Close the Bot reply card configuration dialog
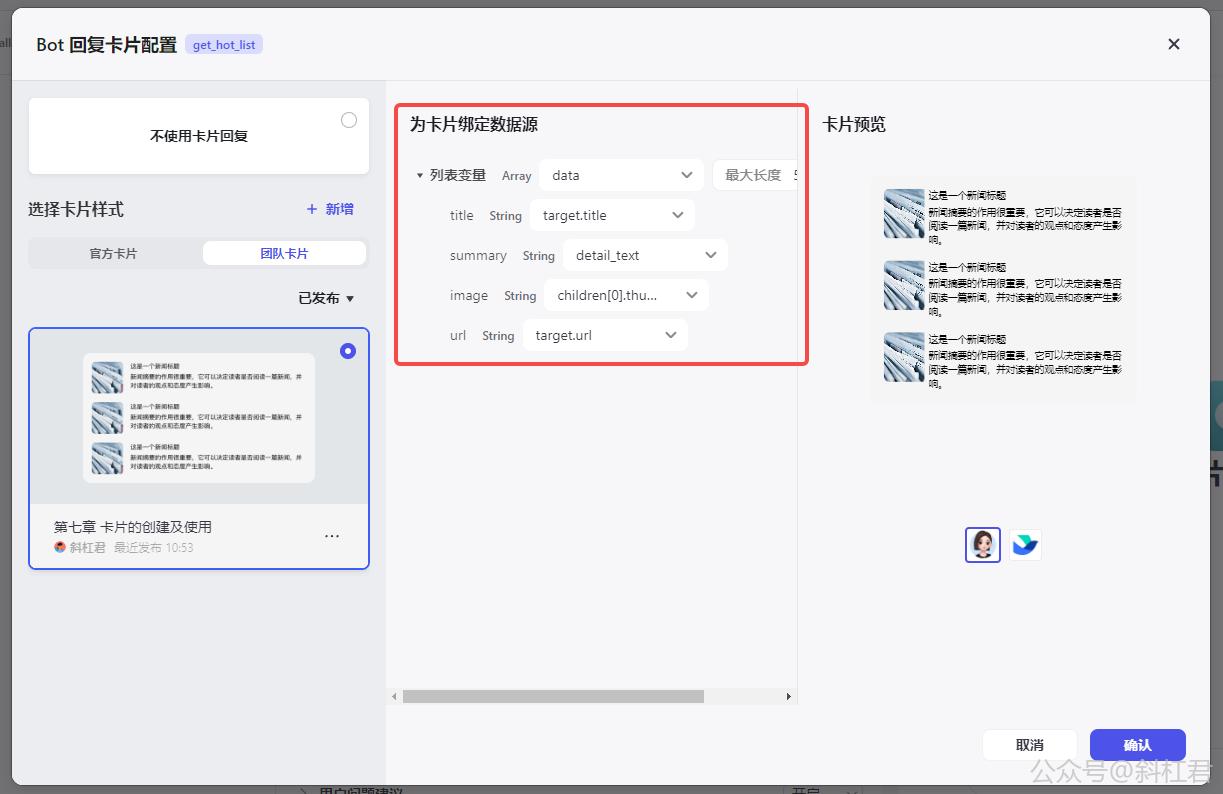Viewport: 1223px width, 794px height. pyautogui.click(x=1174, y=44)
